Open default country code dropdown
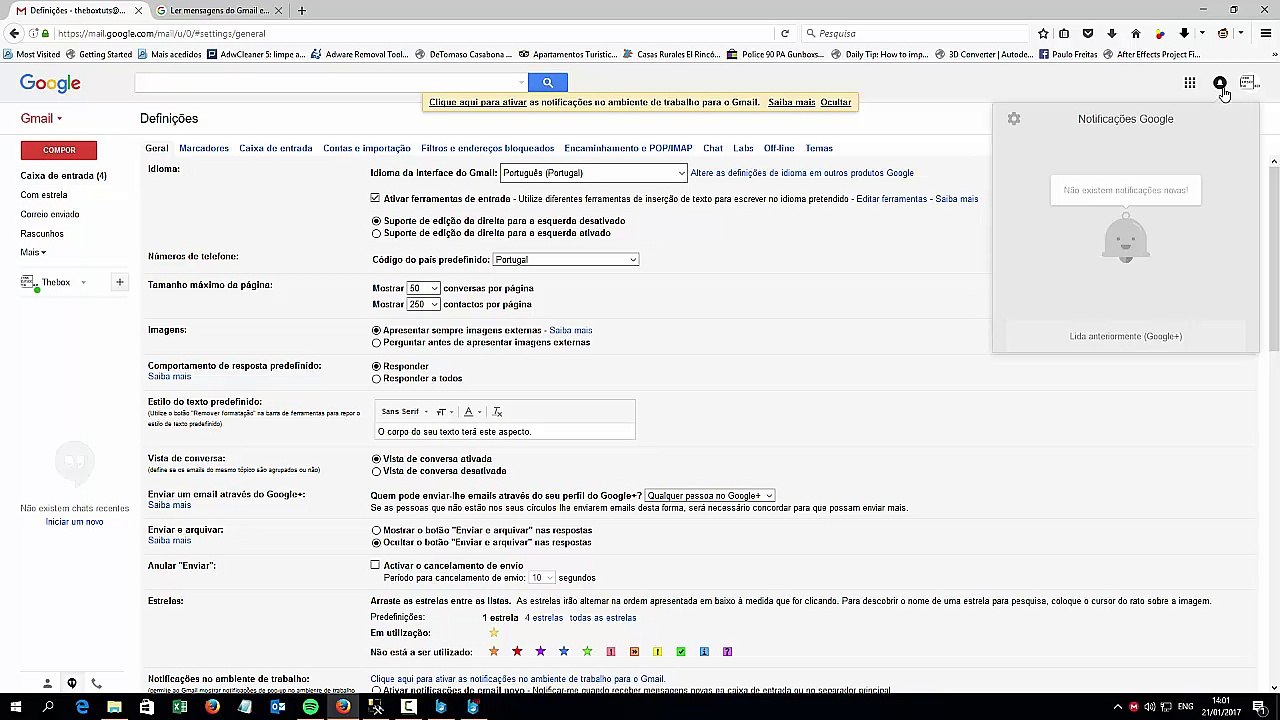This screenshot has width=1280, height=720. 565,260
